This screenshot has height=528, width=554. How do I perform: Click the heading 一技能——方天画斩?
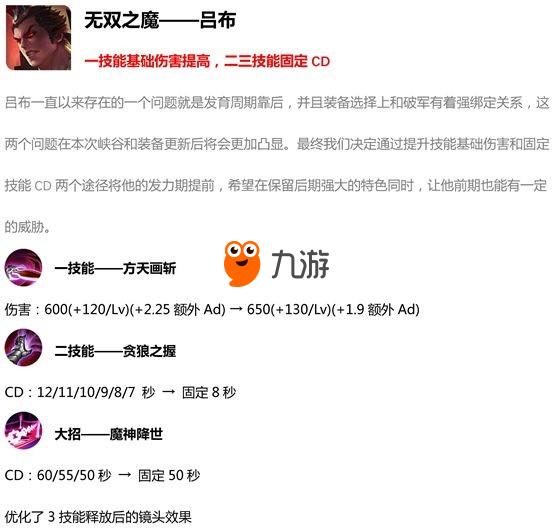click(x=115, y=268)
